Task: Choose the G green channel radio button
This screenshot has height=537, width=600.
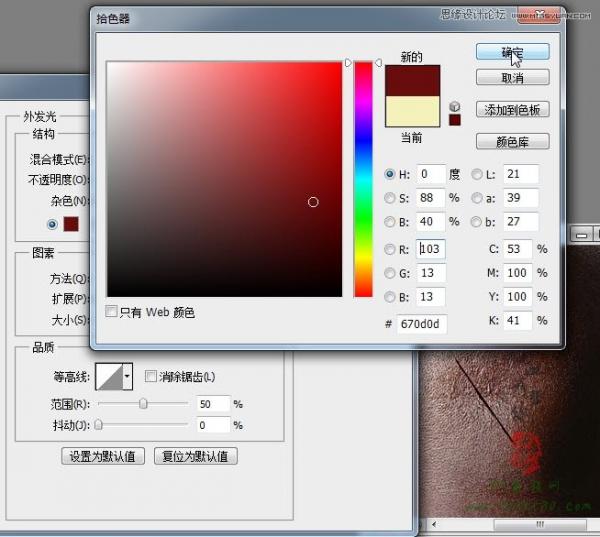Action: coord(390,273)
